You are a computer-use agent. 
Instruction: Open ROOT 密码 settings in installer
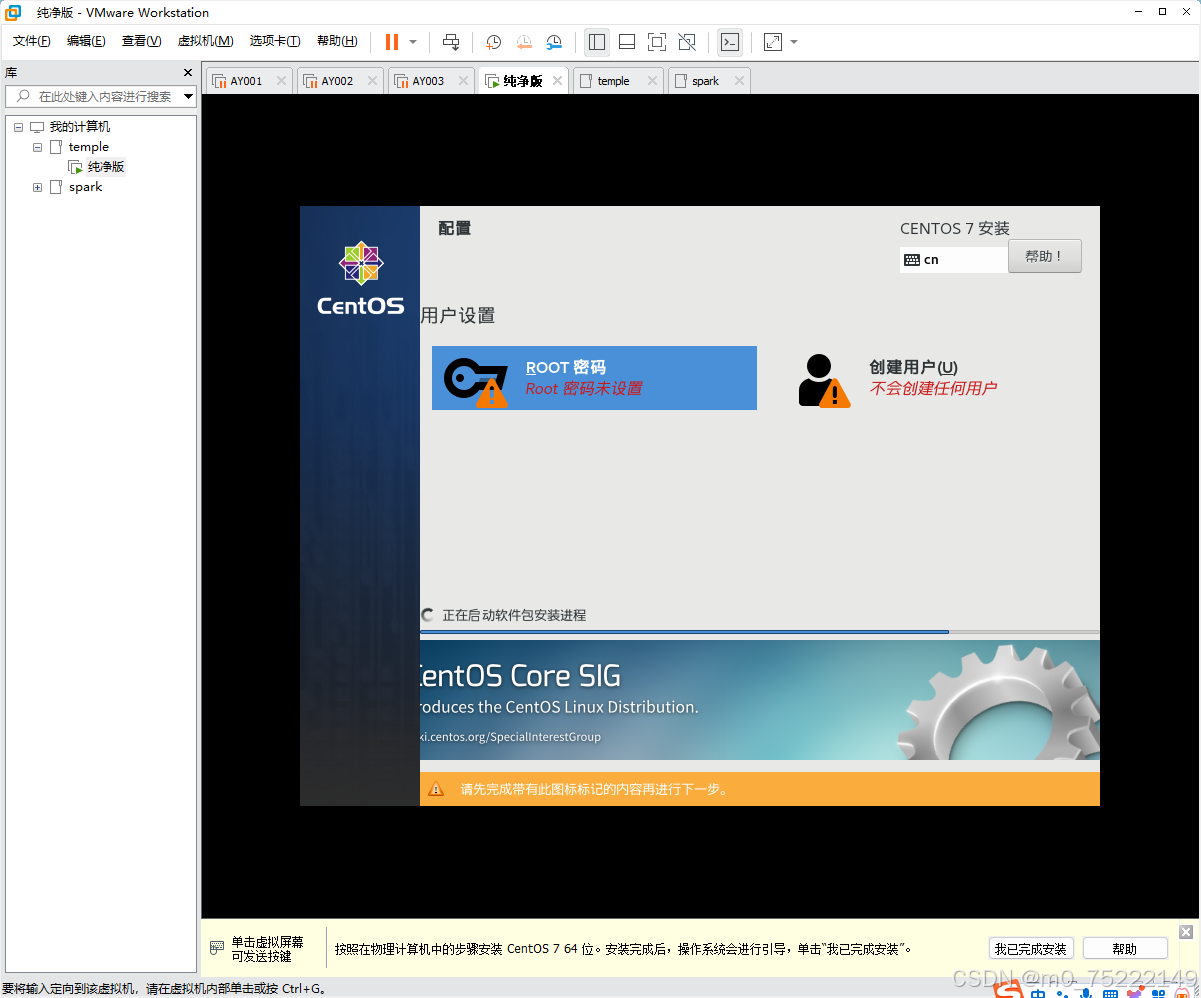(594, 378)
